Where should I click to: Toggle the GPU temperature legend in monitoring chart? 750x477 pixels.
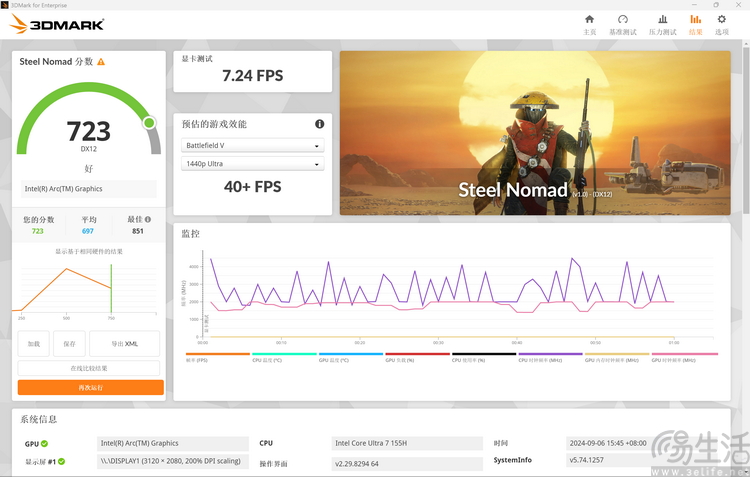pos(351,357)
